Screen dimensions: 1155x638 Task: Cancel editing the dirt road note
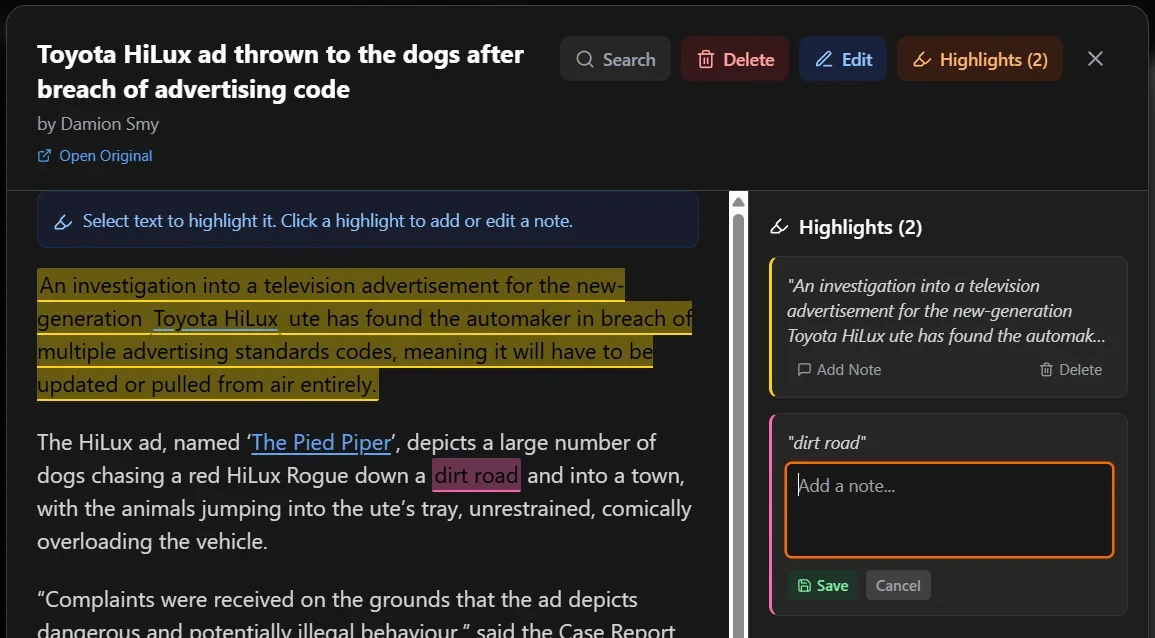(897, 585)
